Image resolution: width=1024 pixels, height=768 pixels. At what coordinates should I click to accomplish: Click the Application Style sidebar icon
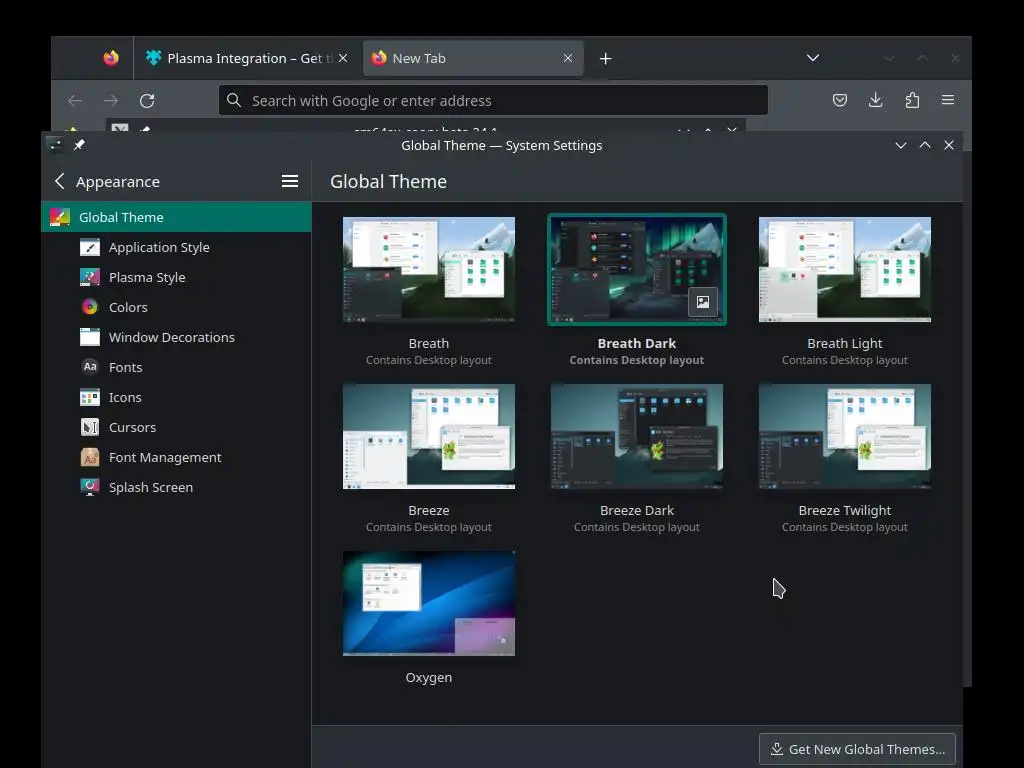click(x=89, y=248)
